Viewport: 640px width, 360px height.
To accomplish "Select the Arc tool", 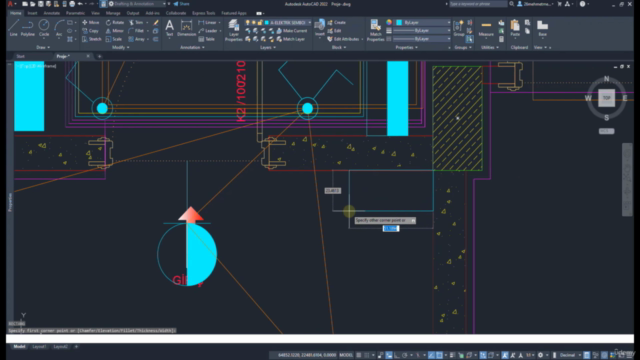I will [x=59, y=28].
